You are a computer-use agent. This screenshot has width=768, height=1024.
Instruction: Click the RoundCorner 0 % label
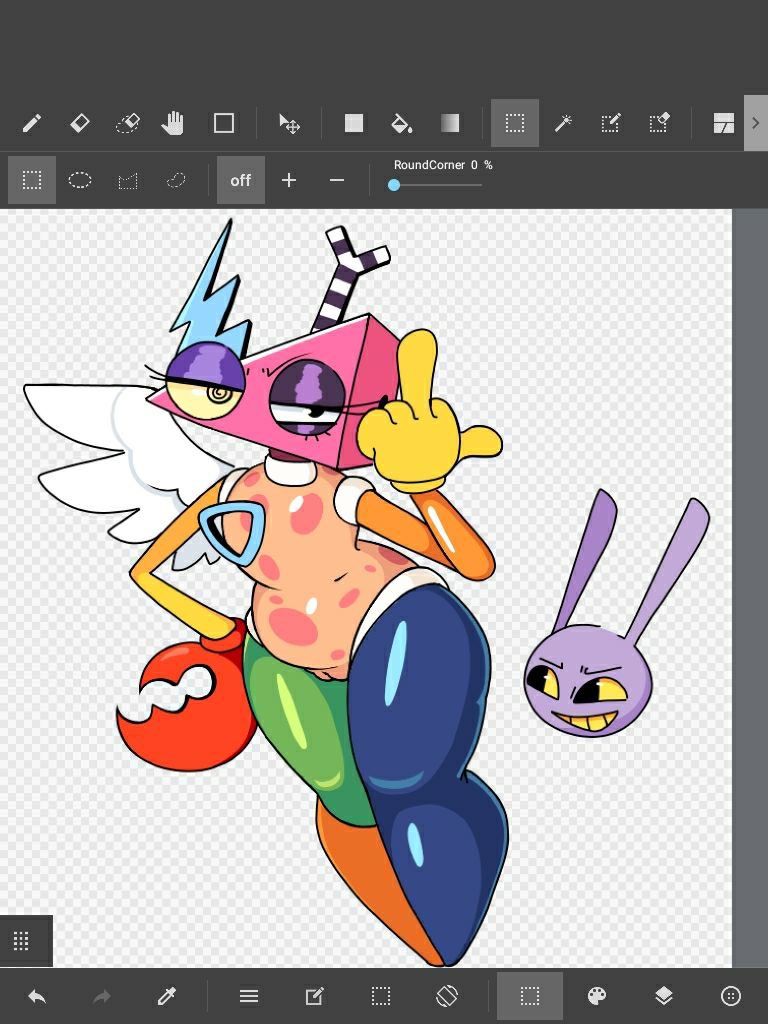pyautogui.click(x=443, y=165)
